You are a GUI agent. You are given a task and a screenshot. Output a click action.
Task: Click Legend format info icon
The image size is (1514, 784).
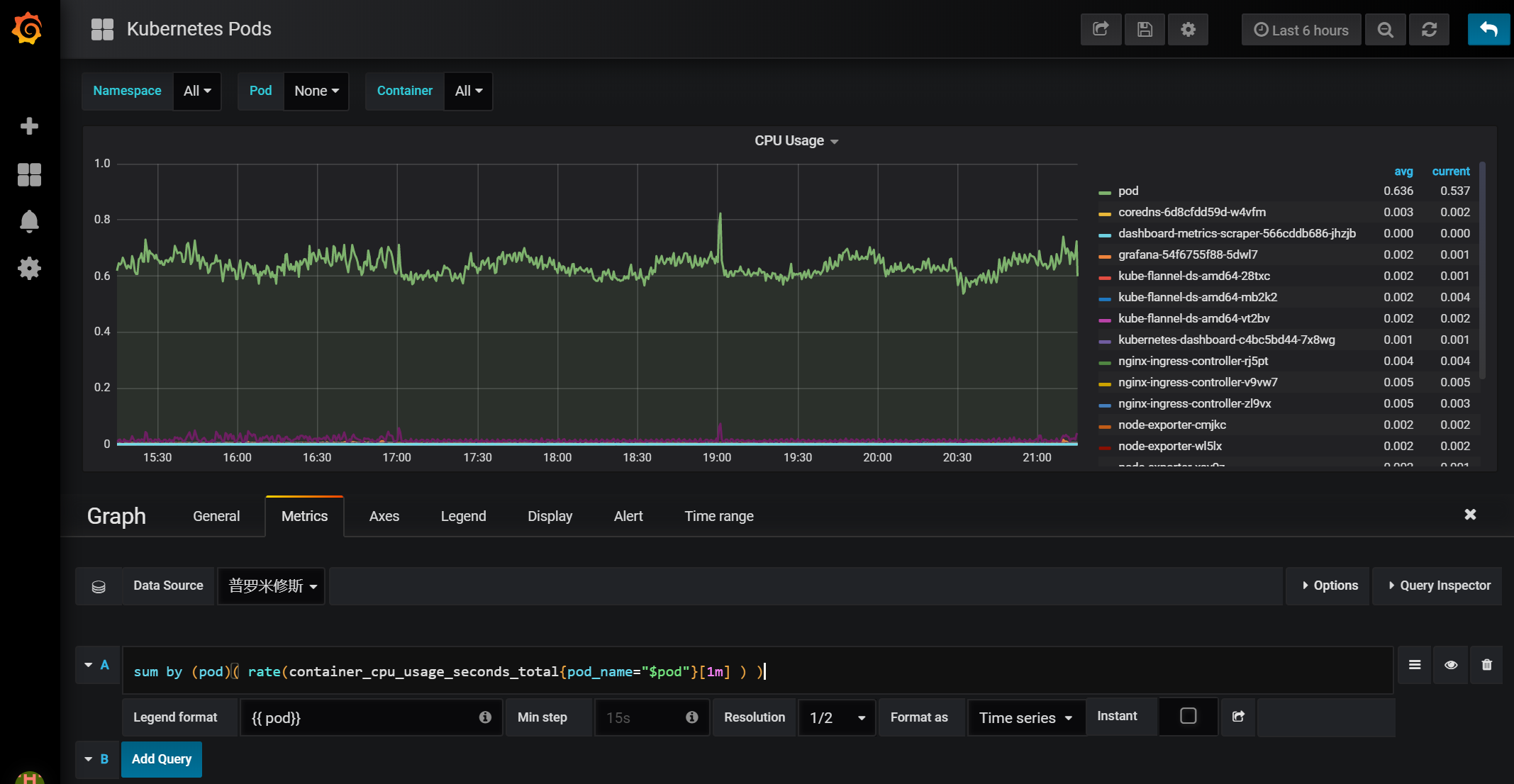click(485, 717)
